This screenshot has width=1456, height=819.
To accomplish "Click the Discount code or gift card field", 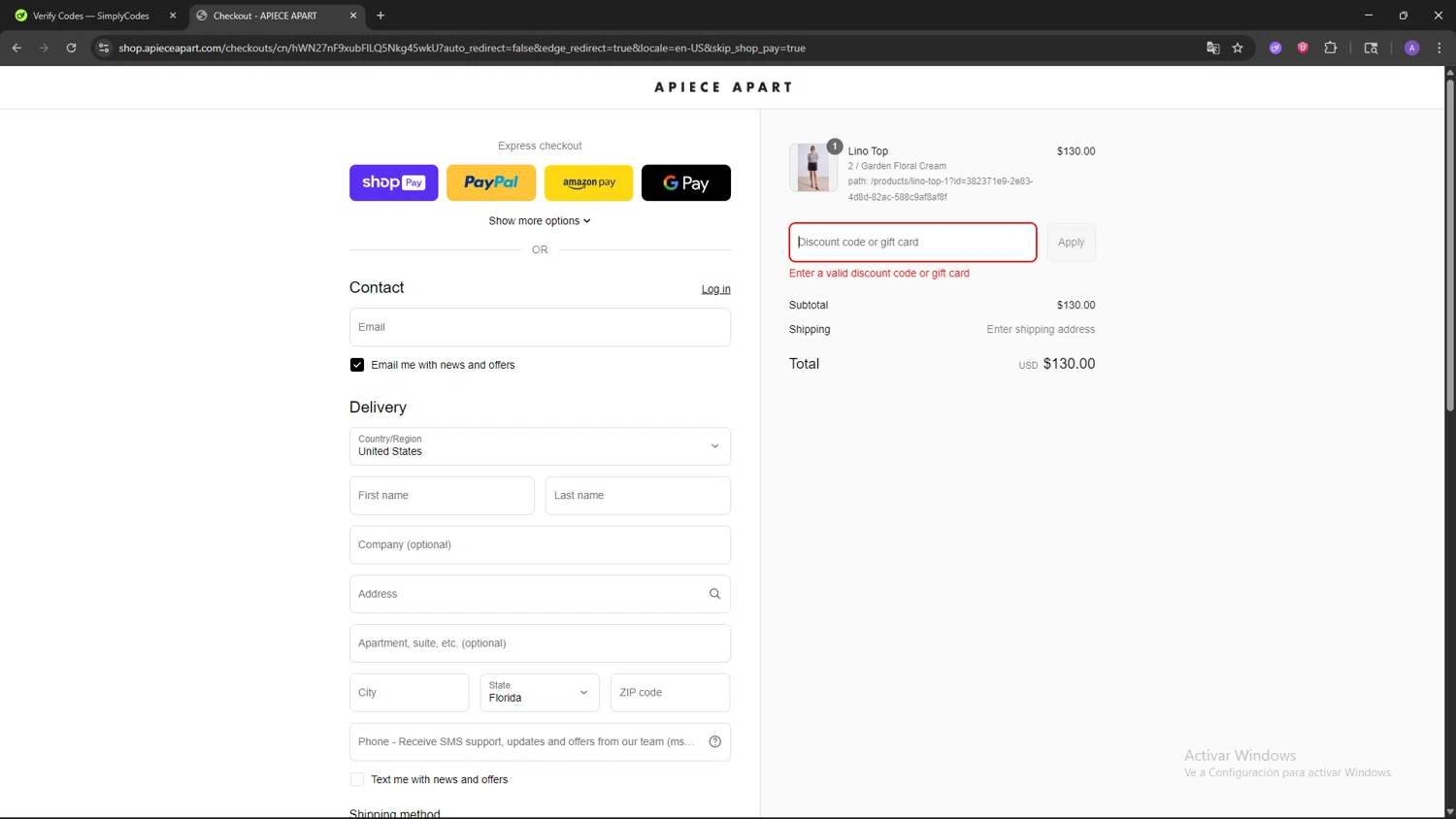I will 912,243.
